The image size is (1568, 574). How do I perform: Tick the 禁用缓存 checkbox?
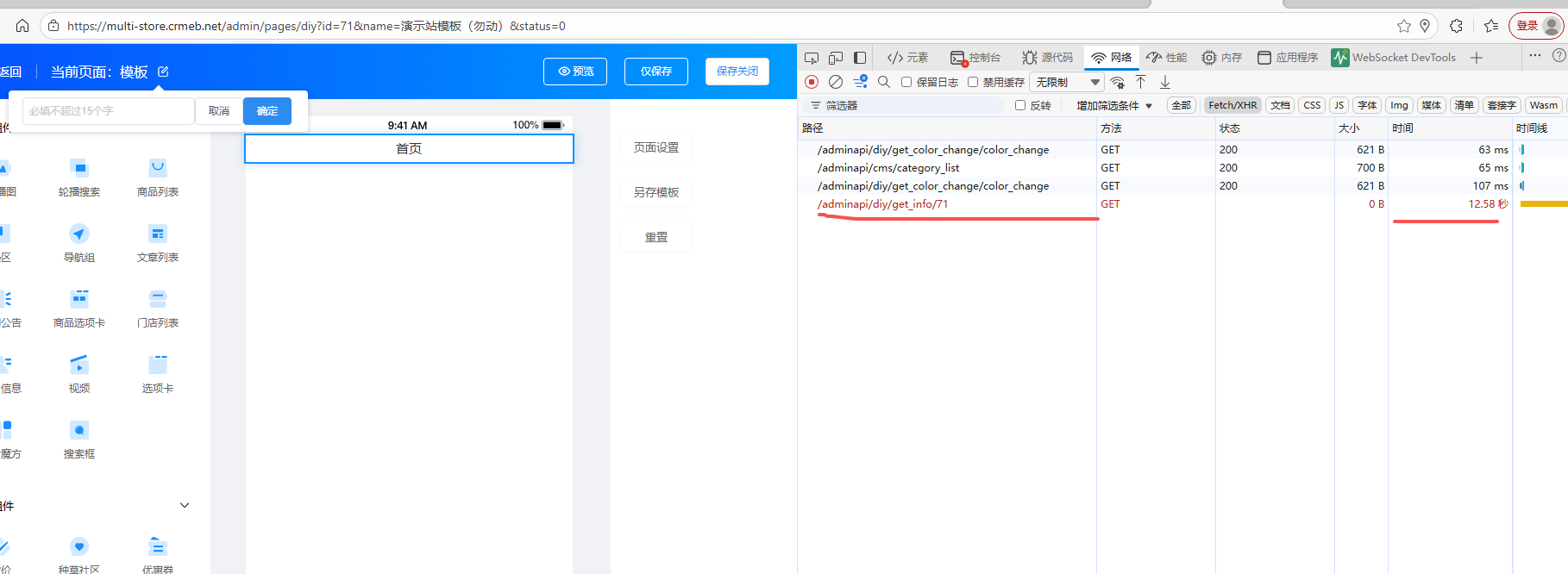tap(973, 82)
